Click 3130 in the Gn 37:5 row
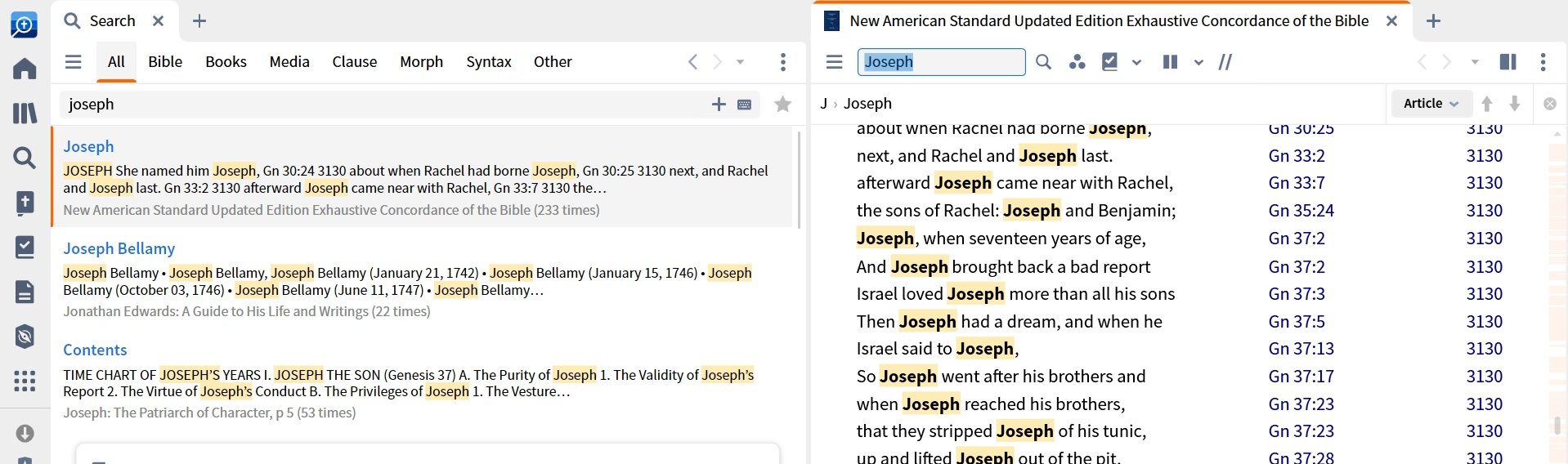The image size is (1568, 464). tap(1484, 322)
